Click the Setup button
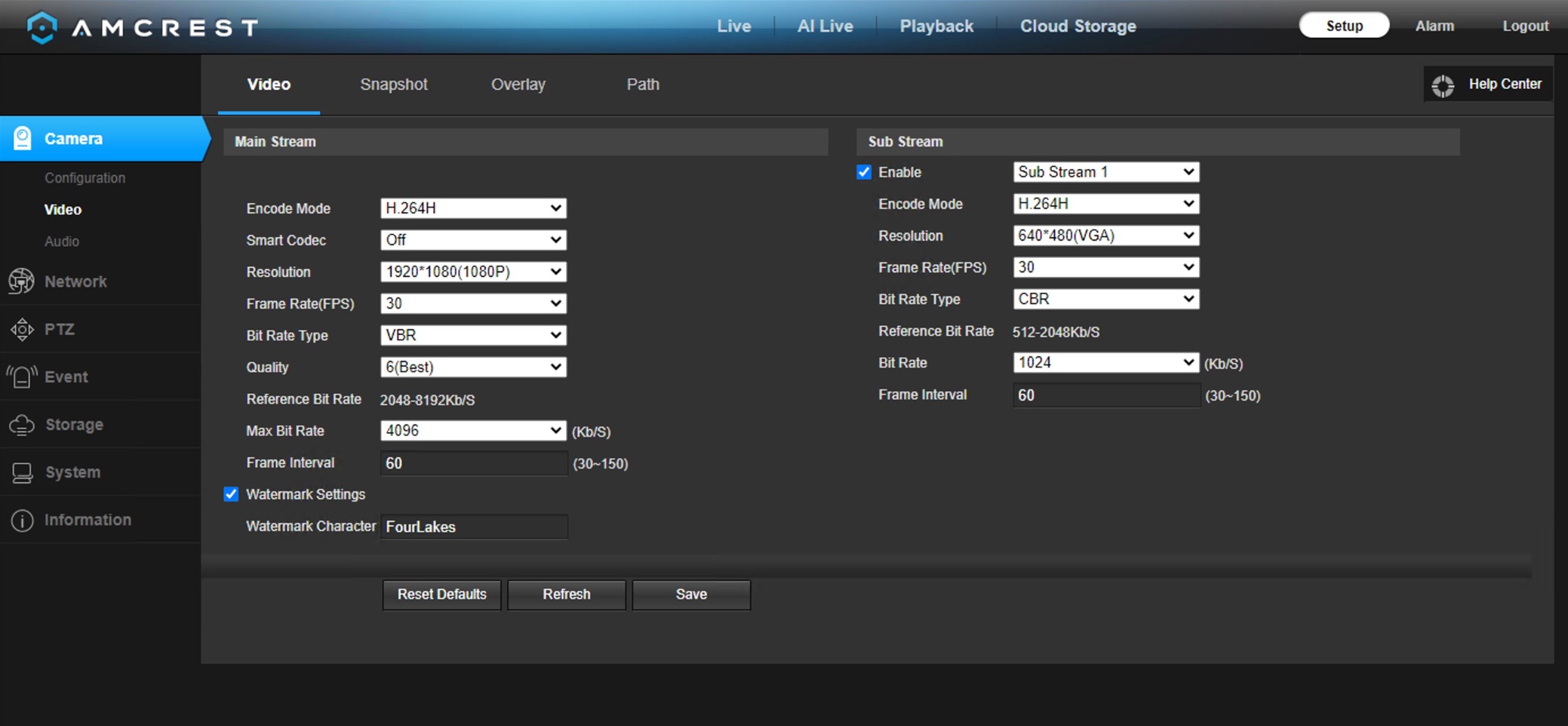 click(1344, 26)
